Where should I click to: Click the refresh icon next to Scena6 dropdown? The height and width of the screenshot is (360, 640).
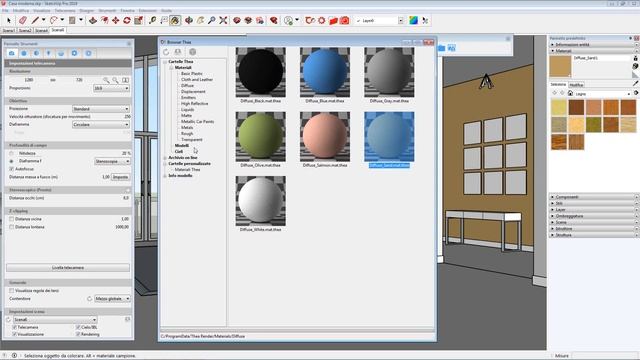click(x=9, y=320)
